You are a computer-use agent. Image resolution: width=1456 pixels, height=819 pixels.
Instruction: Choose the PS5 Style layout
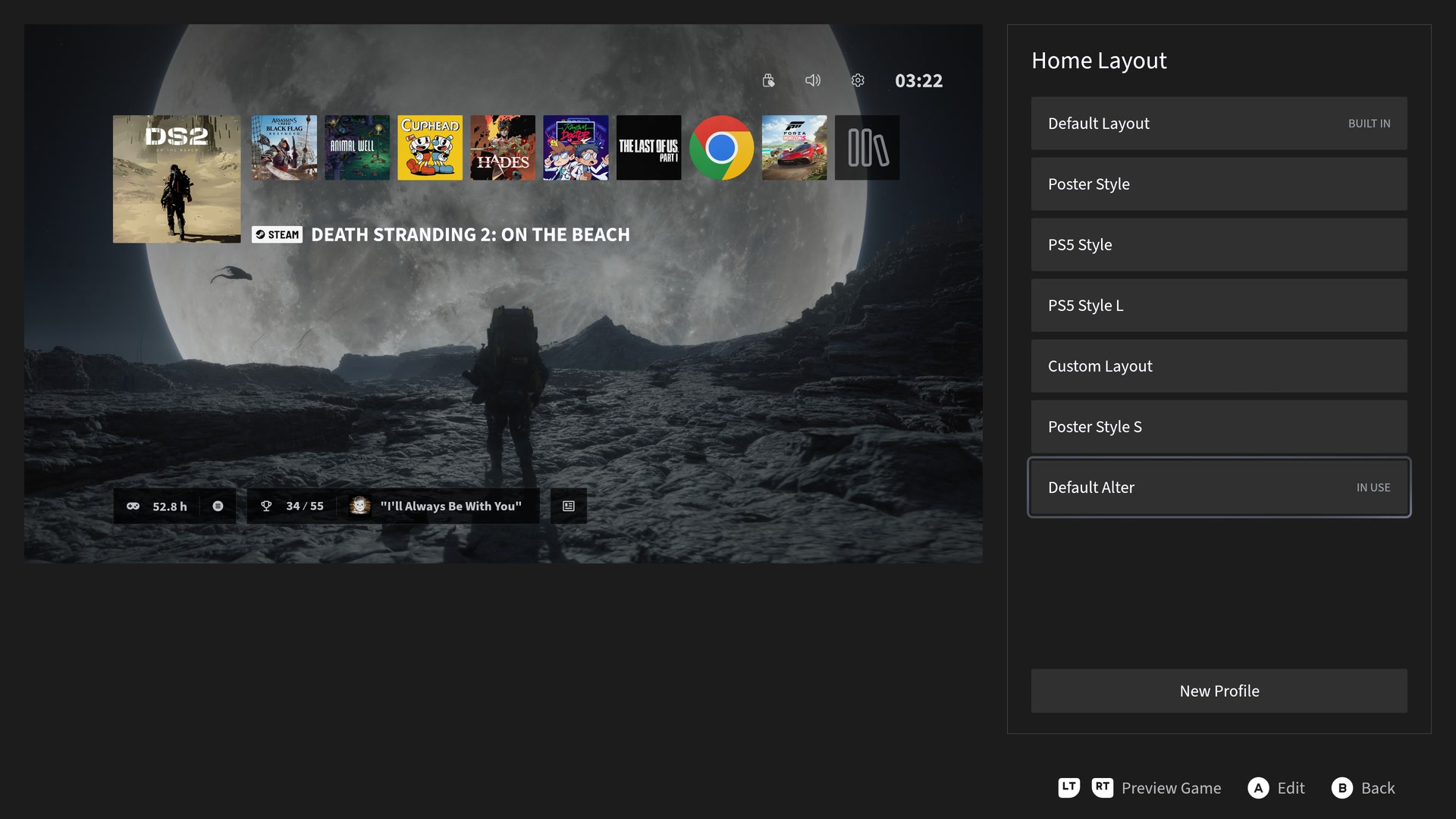(1219, 244)
